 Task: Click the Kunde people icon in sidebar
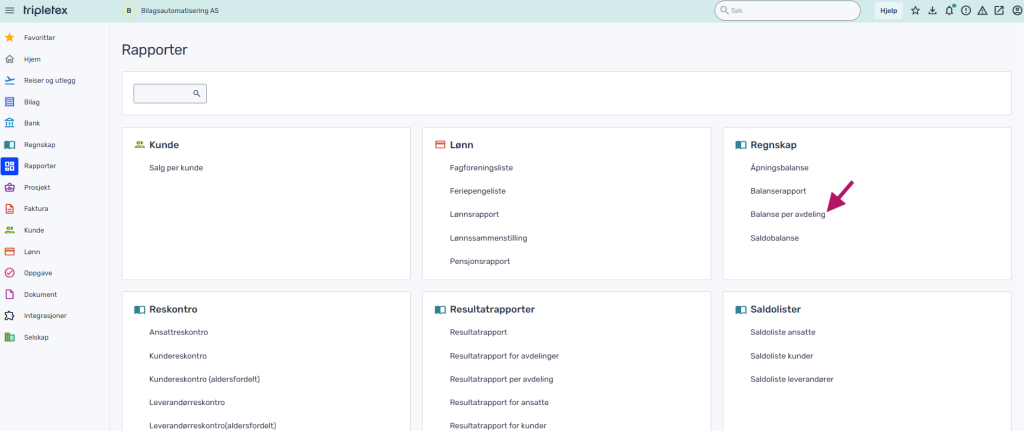coord(9,230)
